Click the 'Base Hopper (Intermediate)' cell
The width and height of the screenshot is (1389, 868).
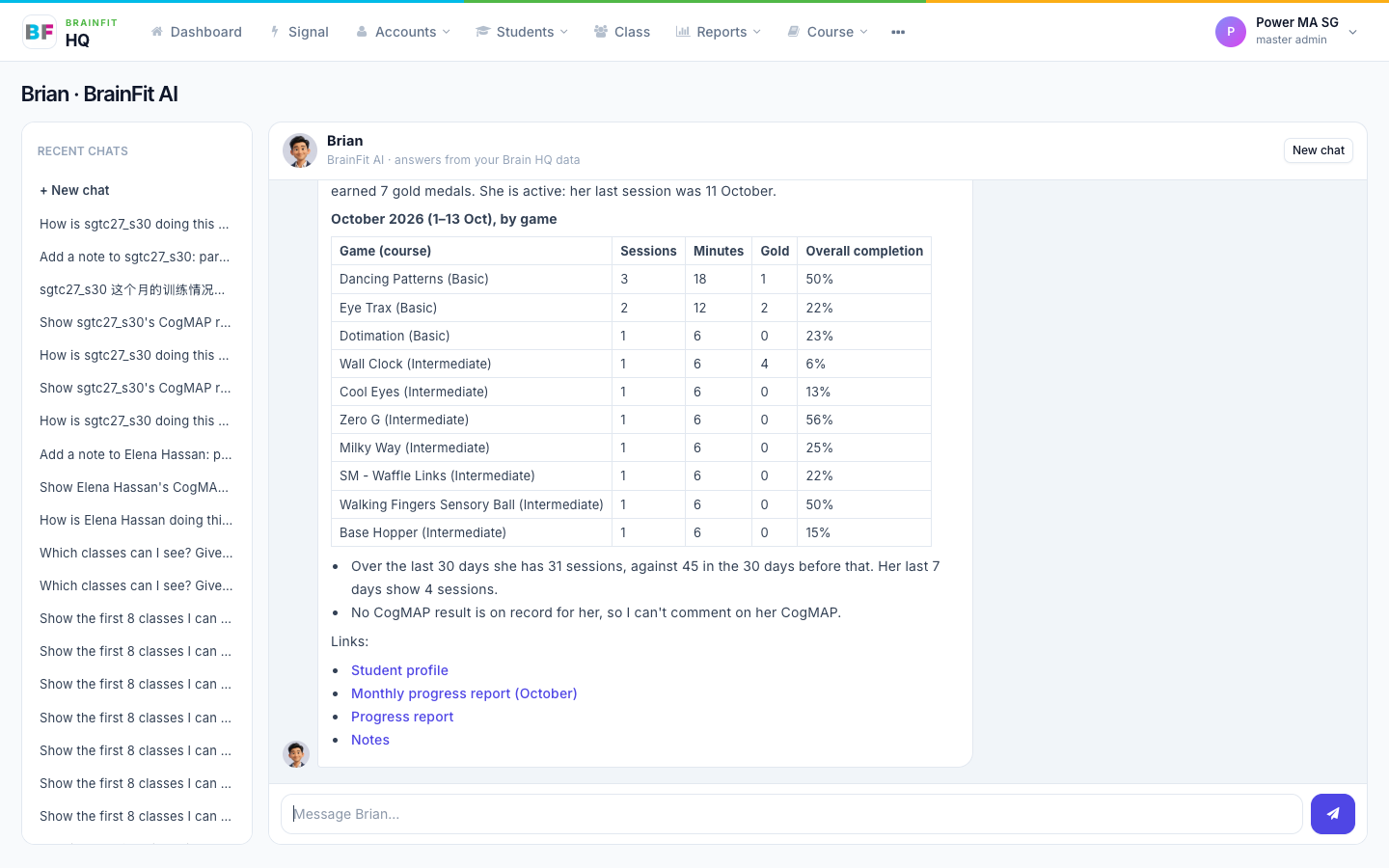[472, 532]
